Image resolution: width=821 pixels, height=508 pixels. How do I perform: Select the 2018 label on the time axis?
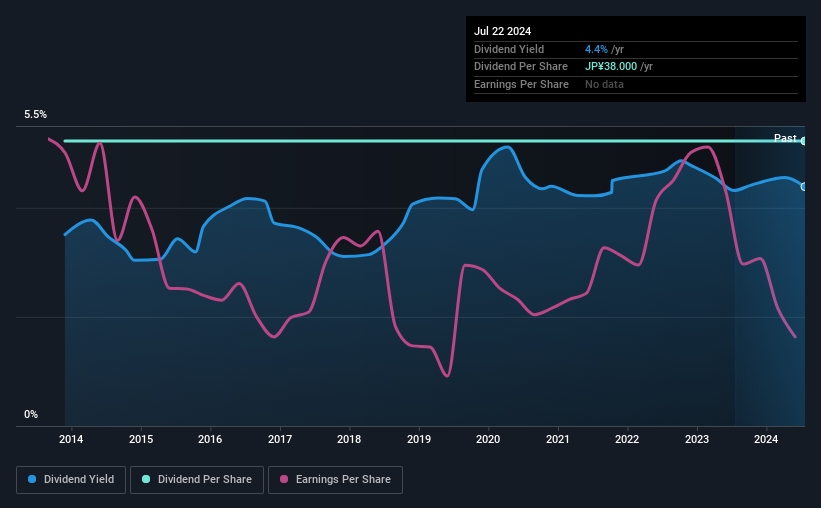point(349,439)
